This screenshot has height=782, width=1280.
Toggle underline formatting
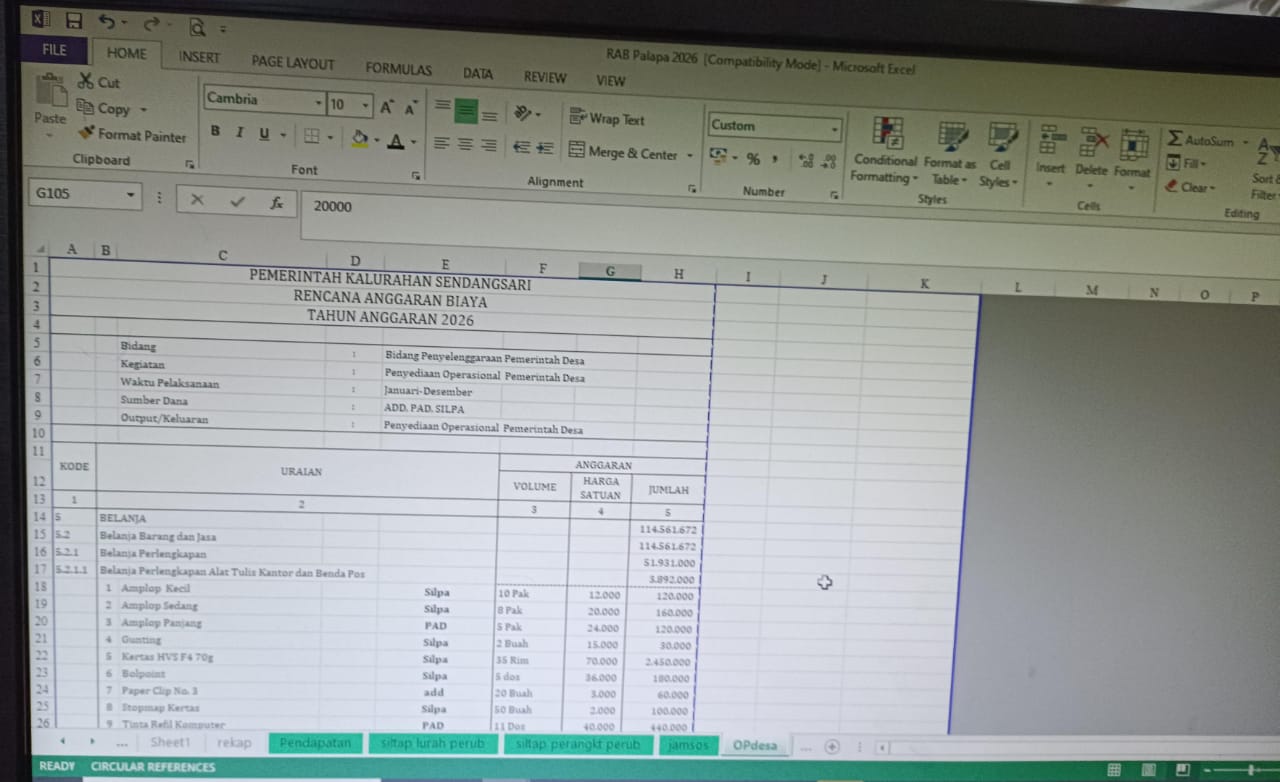264,134
